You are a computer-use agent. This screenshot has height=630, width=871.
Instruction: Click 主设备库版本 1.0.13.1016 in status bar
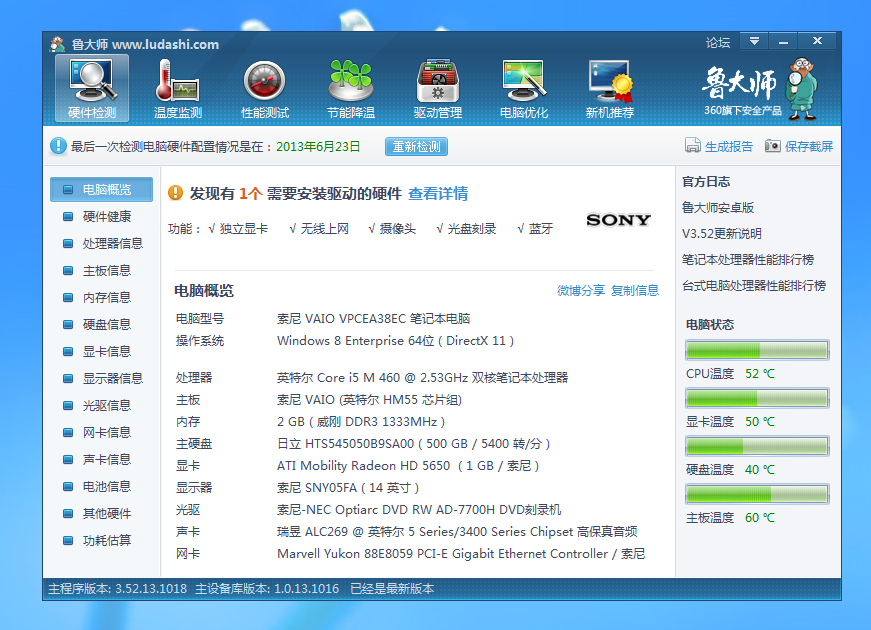tap(267, 589)
